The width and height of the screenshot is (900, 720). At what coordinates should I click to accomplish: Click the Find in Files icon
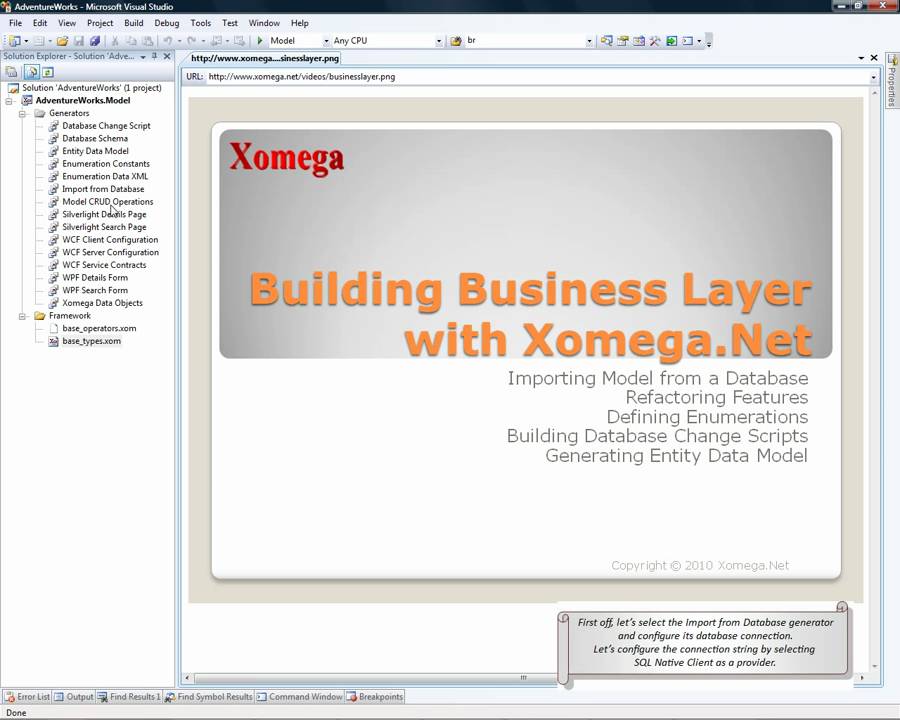click(x=456, y=41)
